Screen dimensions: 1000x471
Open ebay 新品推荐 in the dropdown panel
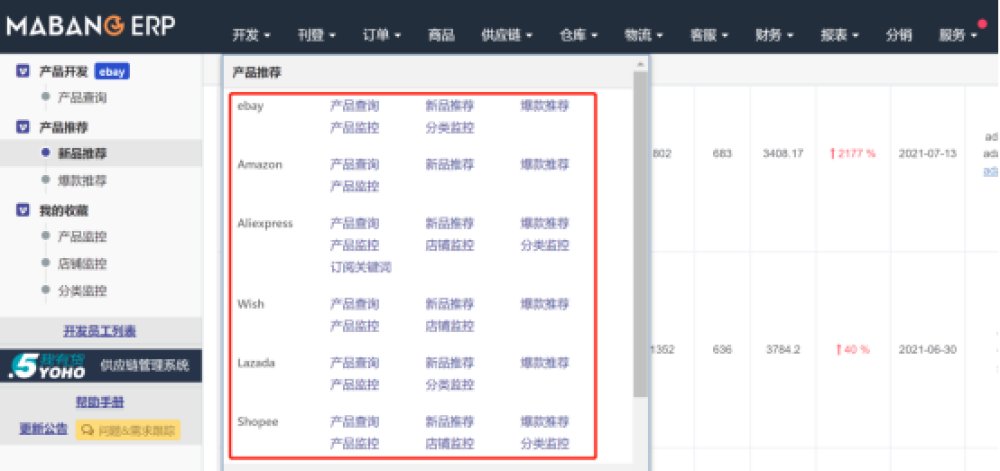(450, 106)
